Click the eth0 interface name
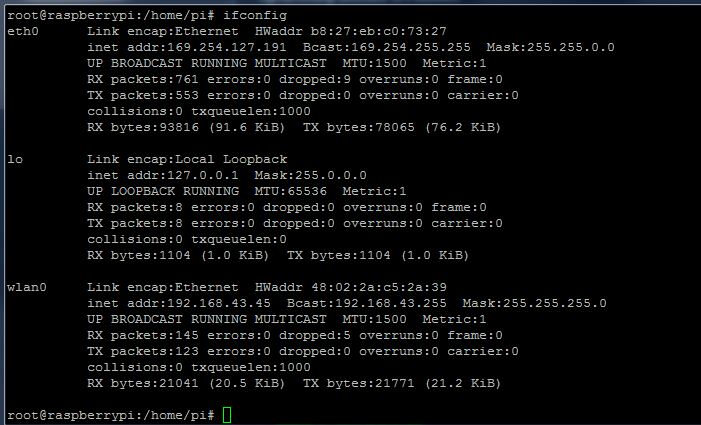701x425 pixels. point(23,31)
